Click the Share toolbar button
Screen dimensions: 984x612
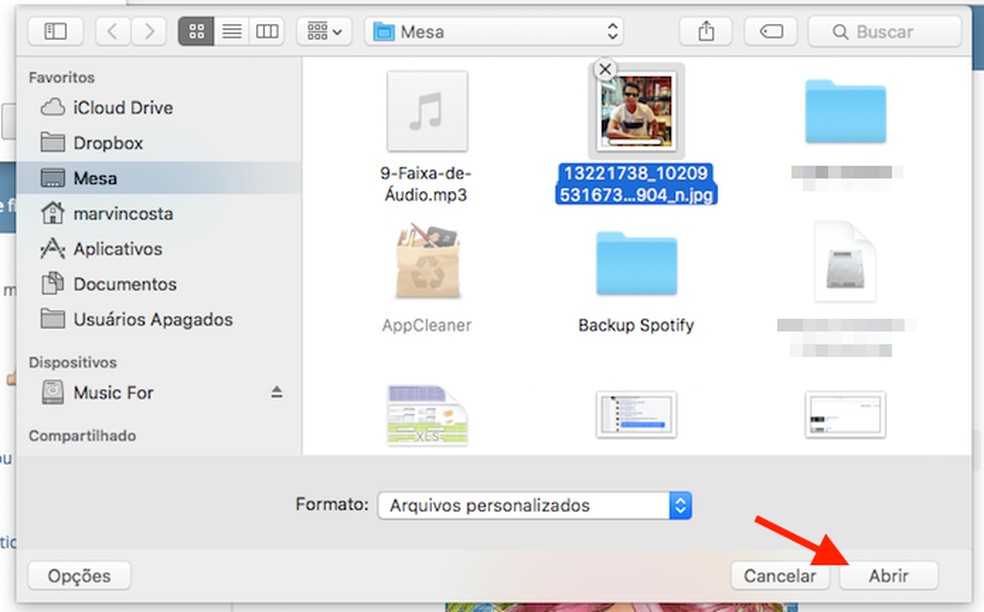pyautogui.click(x=706, y=31)
